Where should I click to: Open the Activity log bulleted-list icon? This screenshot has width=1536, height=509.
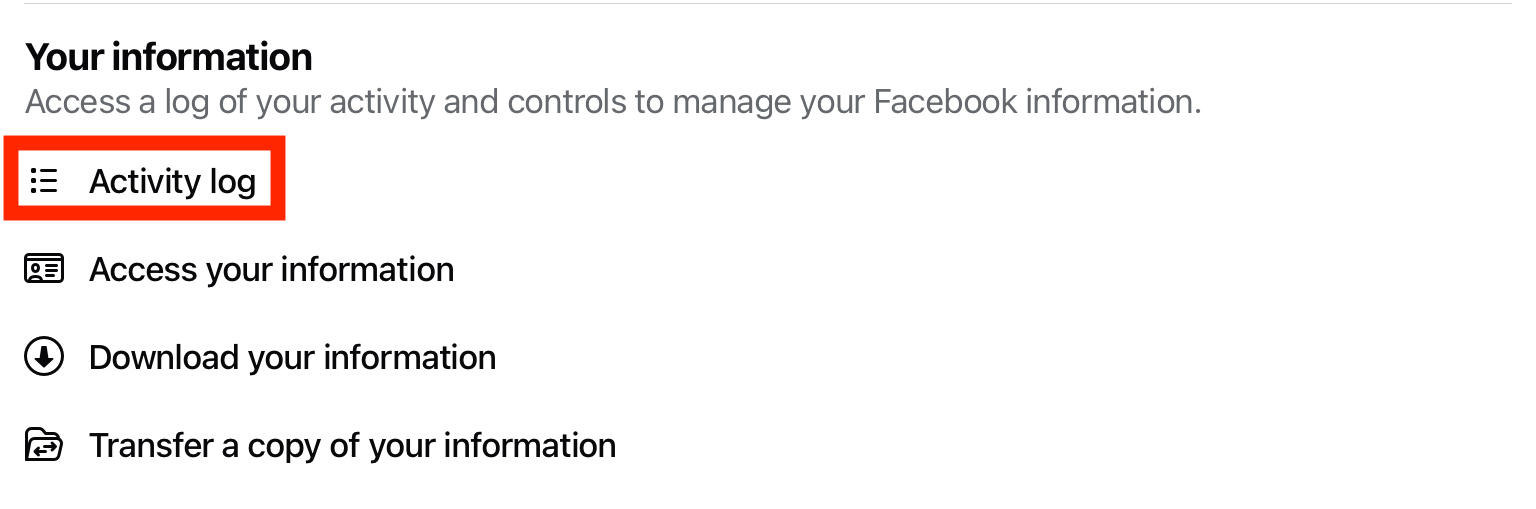44,181
